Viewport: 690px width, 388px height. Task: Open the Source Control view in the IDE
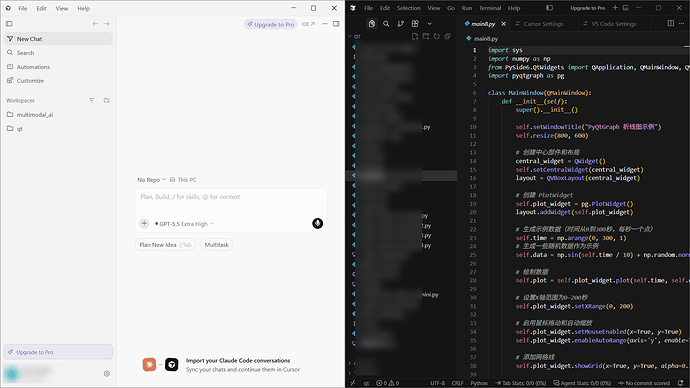pyautogui.click(x=400, y=24)
